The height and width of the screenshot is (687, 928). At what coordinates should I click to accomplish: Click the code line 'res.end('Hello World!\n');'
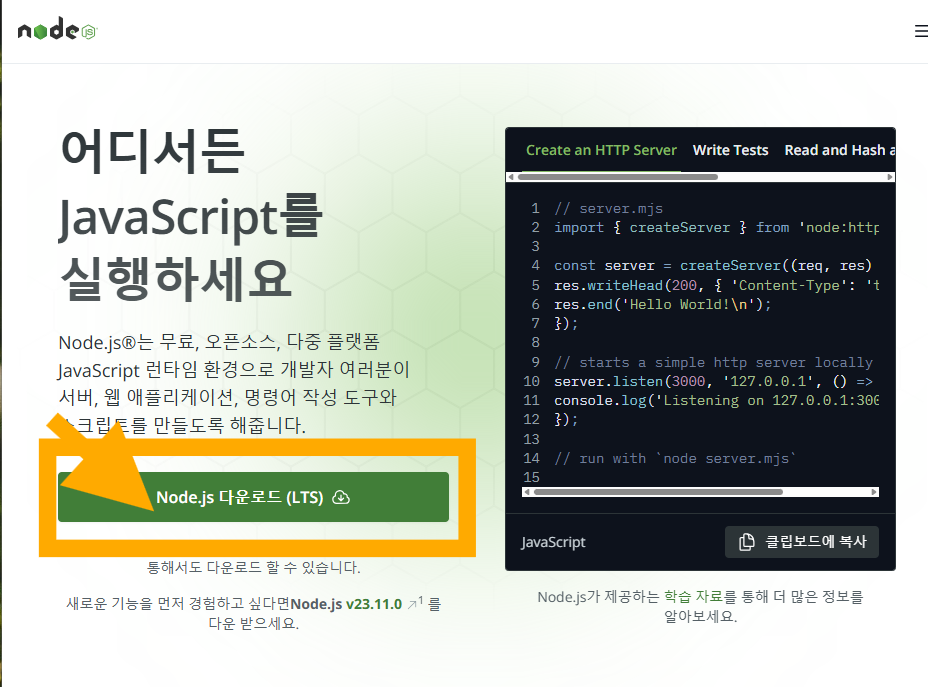coord(663,304)
